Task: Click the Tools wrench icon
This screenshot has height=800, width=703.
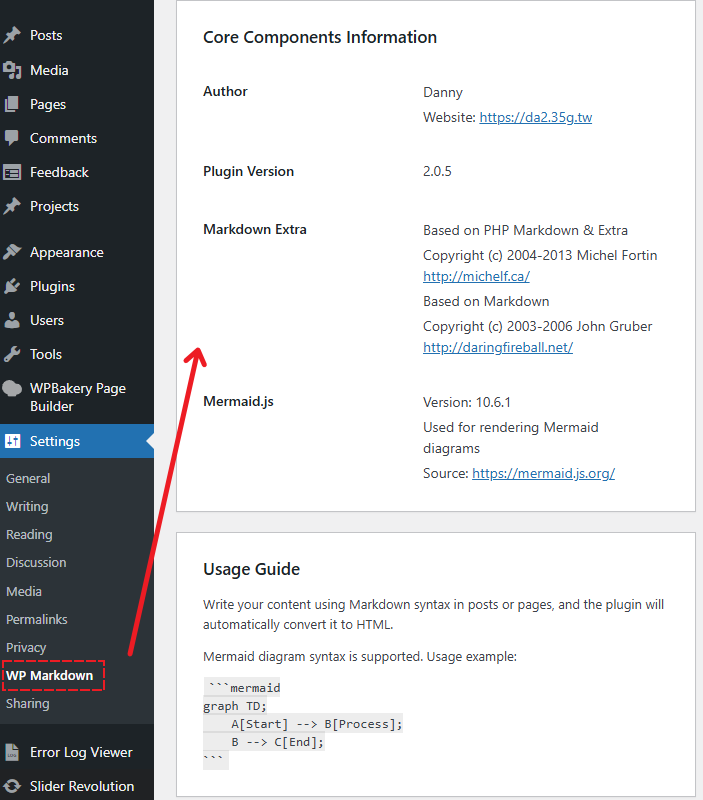Action: coord(12,354)
